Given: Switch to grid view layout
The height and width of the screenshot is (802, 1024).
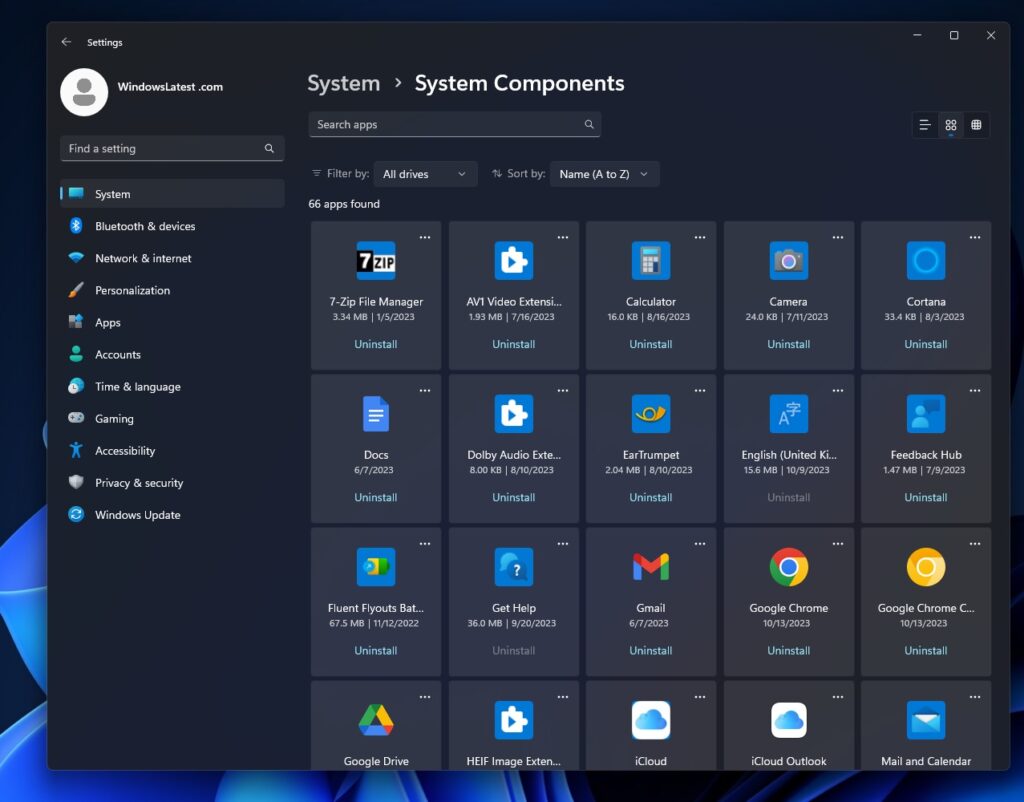Looking at the screenshot, I should point(949,125).
